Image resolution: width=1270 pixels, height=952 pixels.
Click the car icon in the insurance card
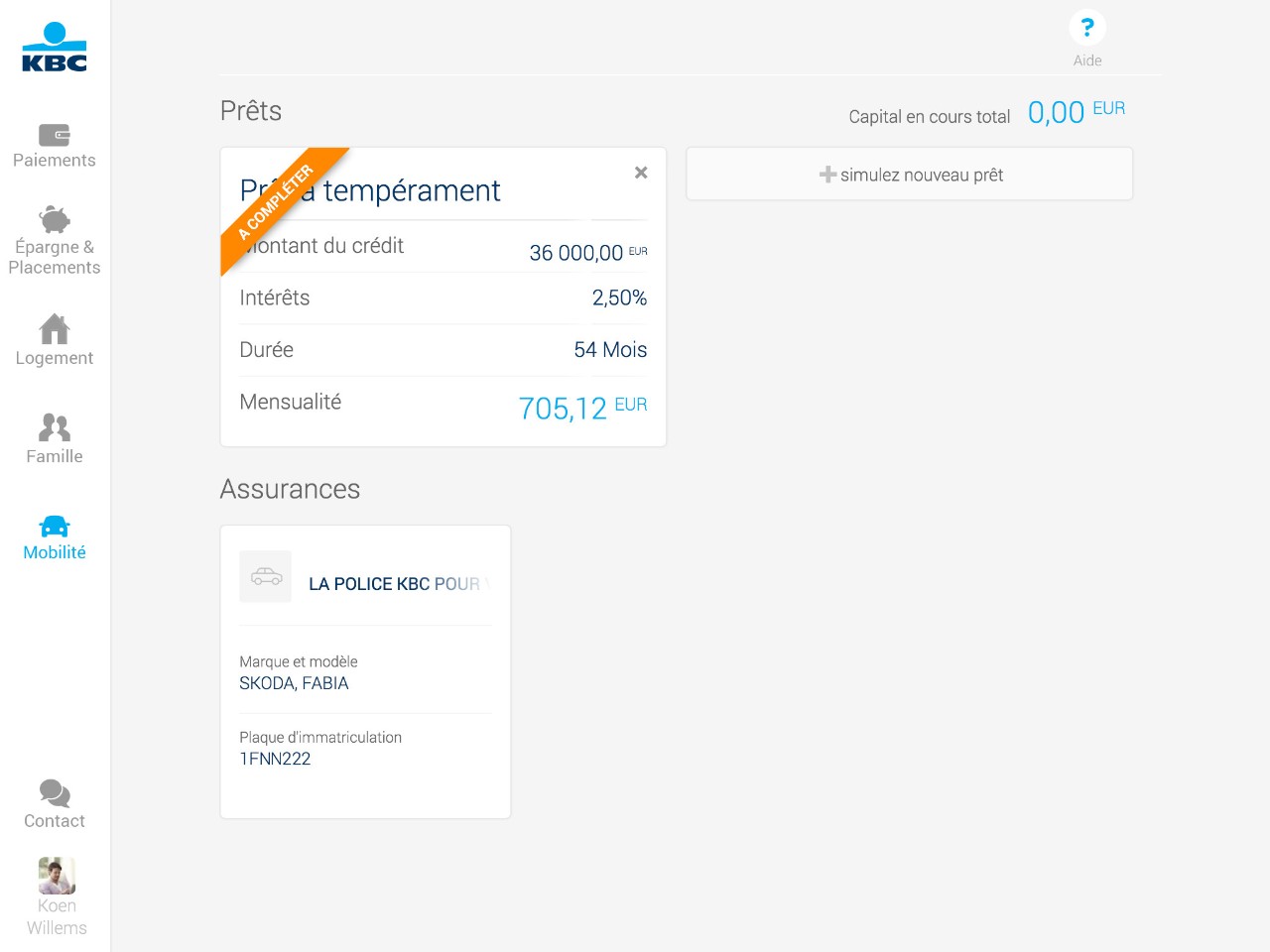(266, 576)
